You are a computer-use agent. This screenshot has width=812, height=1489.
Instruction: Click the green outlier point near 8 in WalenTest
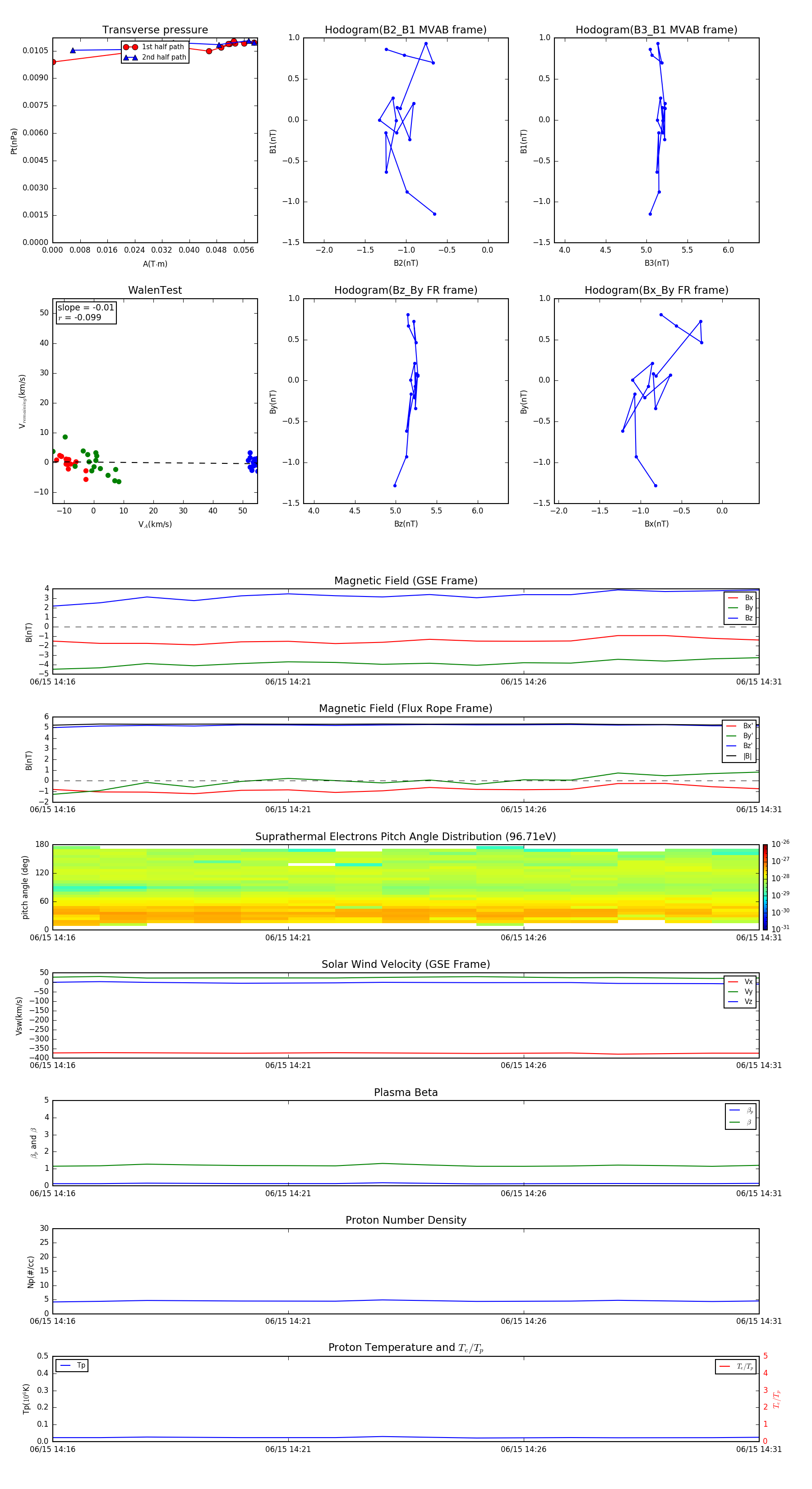[x=65, y=437]
